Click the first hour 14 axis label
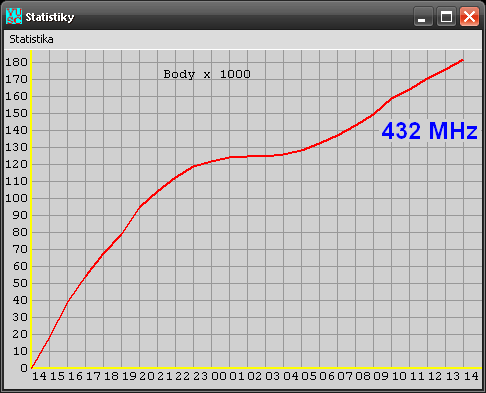This screenshot has width=486, height=393. [39, 376]
